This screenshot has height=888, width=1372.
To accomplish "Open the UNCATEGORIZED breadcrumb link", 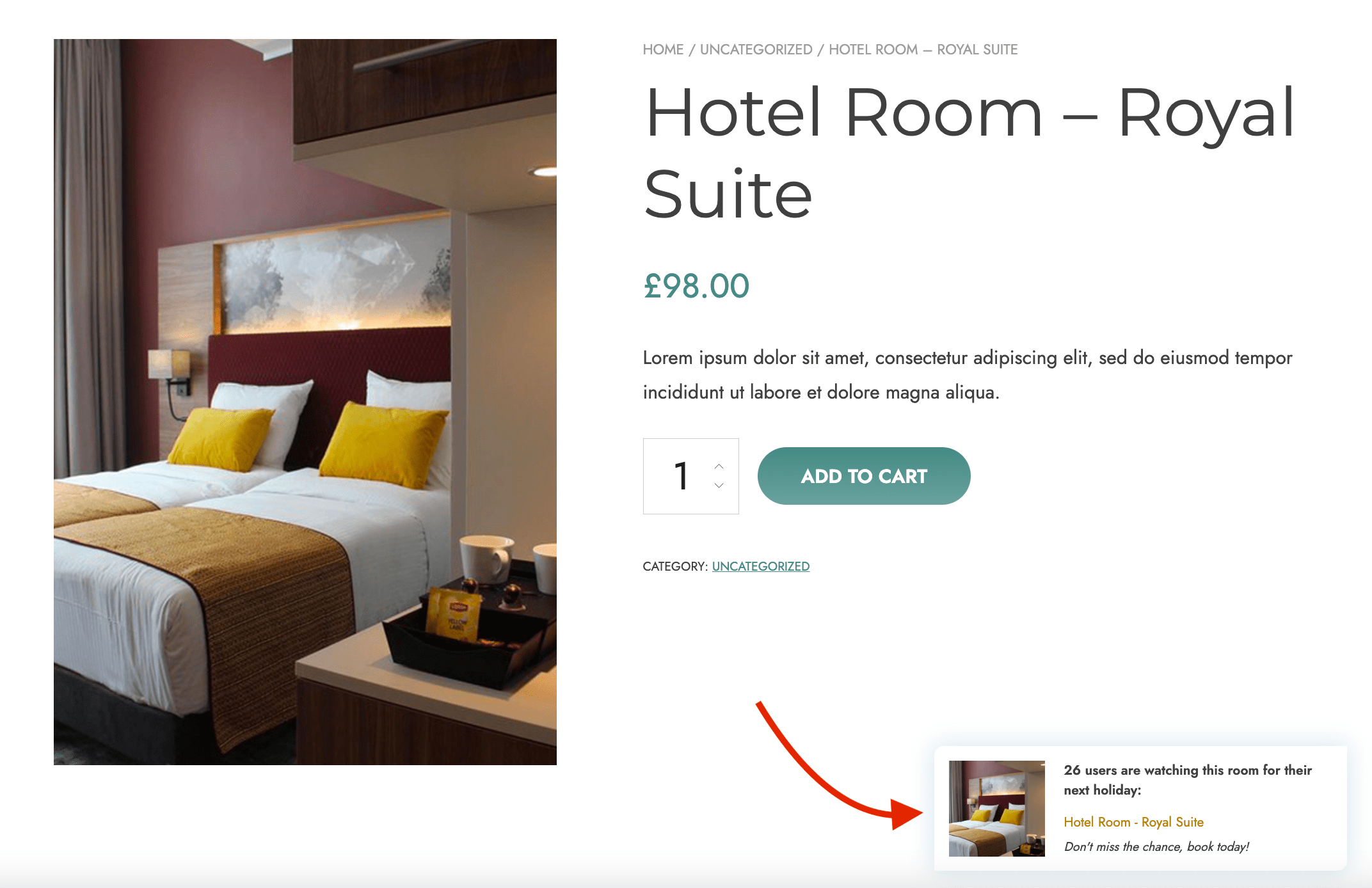I will (756, 50).
